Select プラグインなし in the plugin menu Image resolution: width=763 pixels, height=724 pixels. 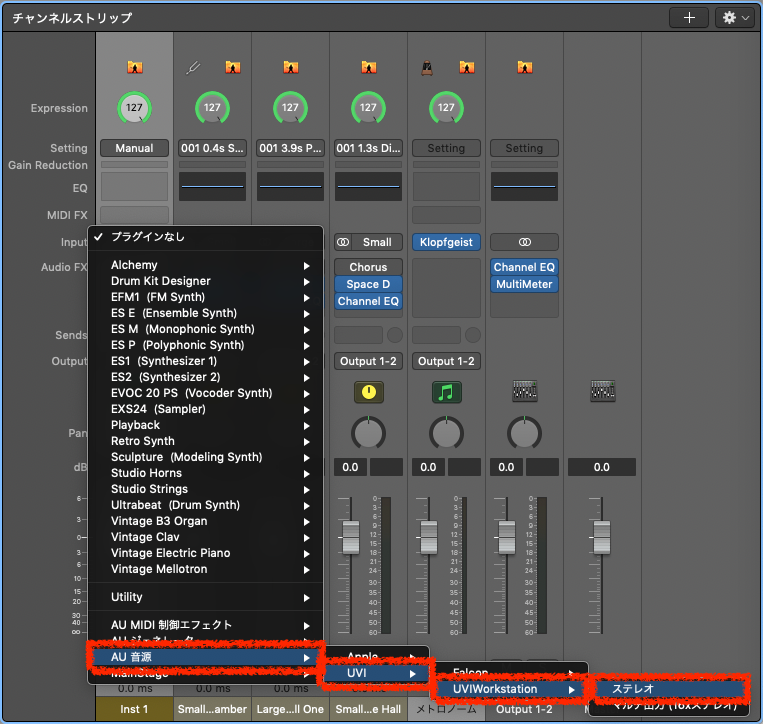(x=205, y=237)
